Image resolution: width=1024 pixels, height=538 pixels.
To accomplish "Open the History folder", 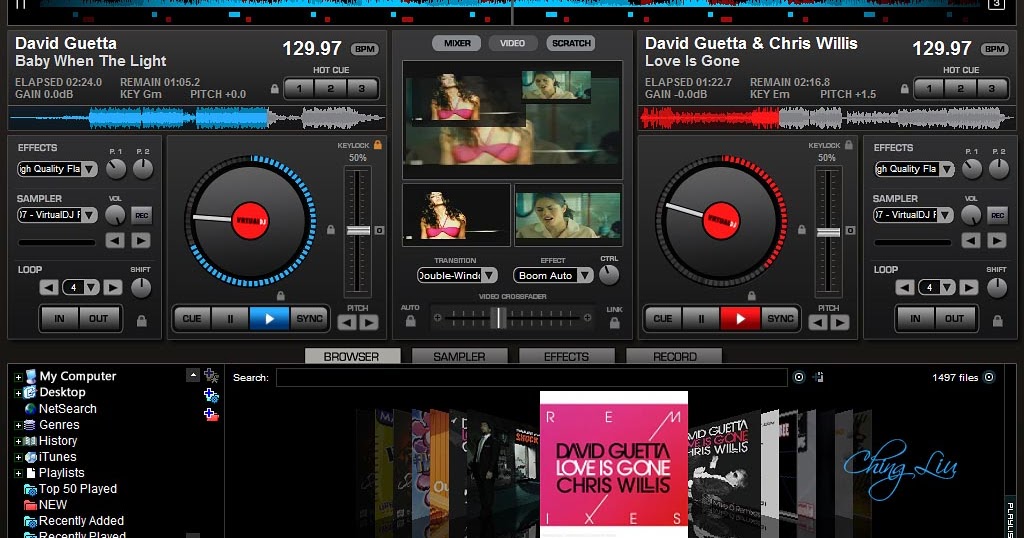I will [x=57, y=441].
